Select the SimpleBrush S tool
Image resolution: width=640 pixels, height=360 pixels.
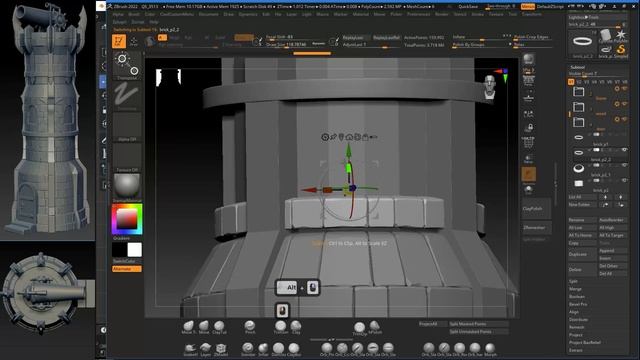(x=621, y=51)
